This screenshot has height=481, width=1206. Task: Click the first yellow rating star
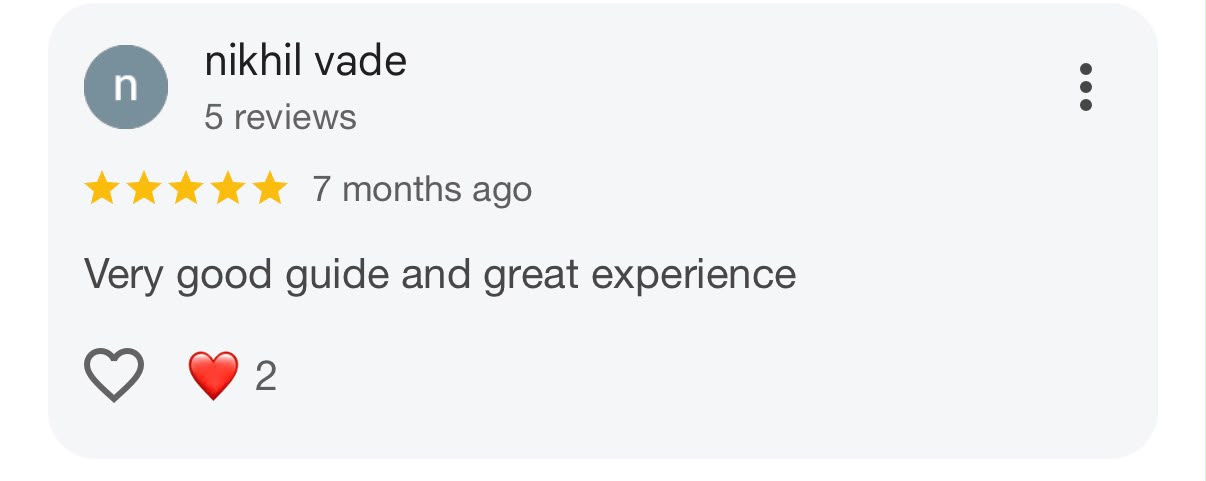coord(102,188)
